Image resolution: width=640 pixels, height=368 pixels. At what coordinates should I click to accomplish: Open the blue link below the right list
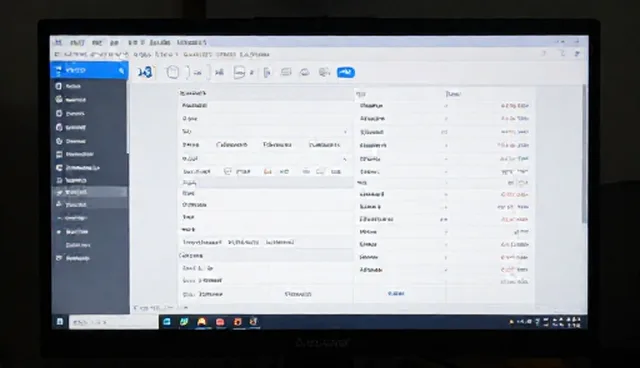396,293
